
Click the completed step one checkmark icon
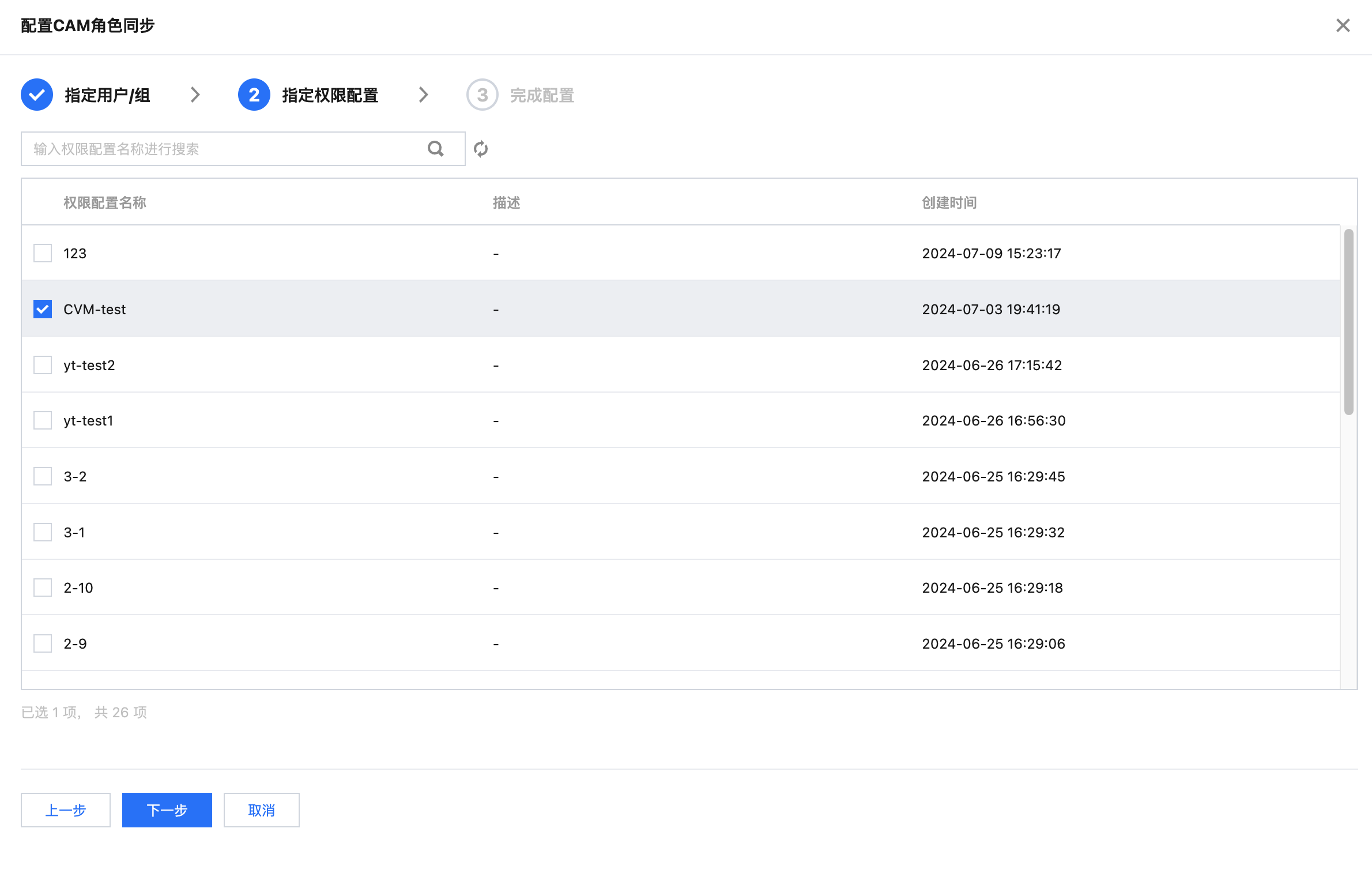[x=37, y=95]
